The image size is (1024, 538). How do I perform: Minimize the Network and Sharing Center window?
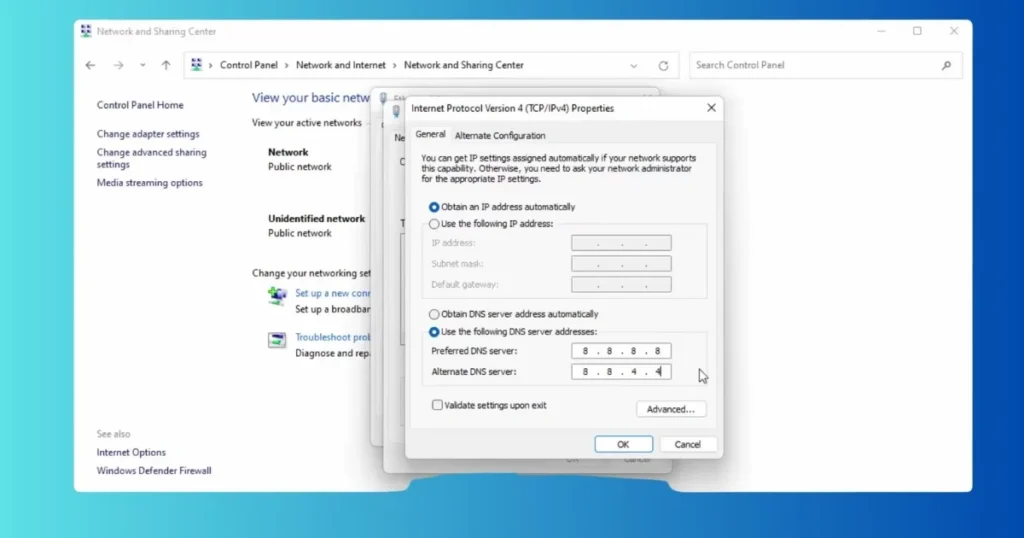click(881, 31)
